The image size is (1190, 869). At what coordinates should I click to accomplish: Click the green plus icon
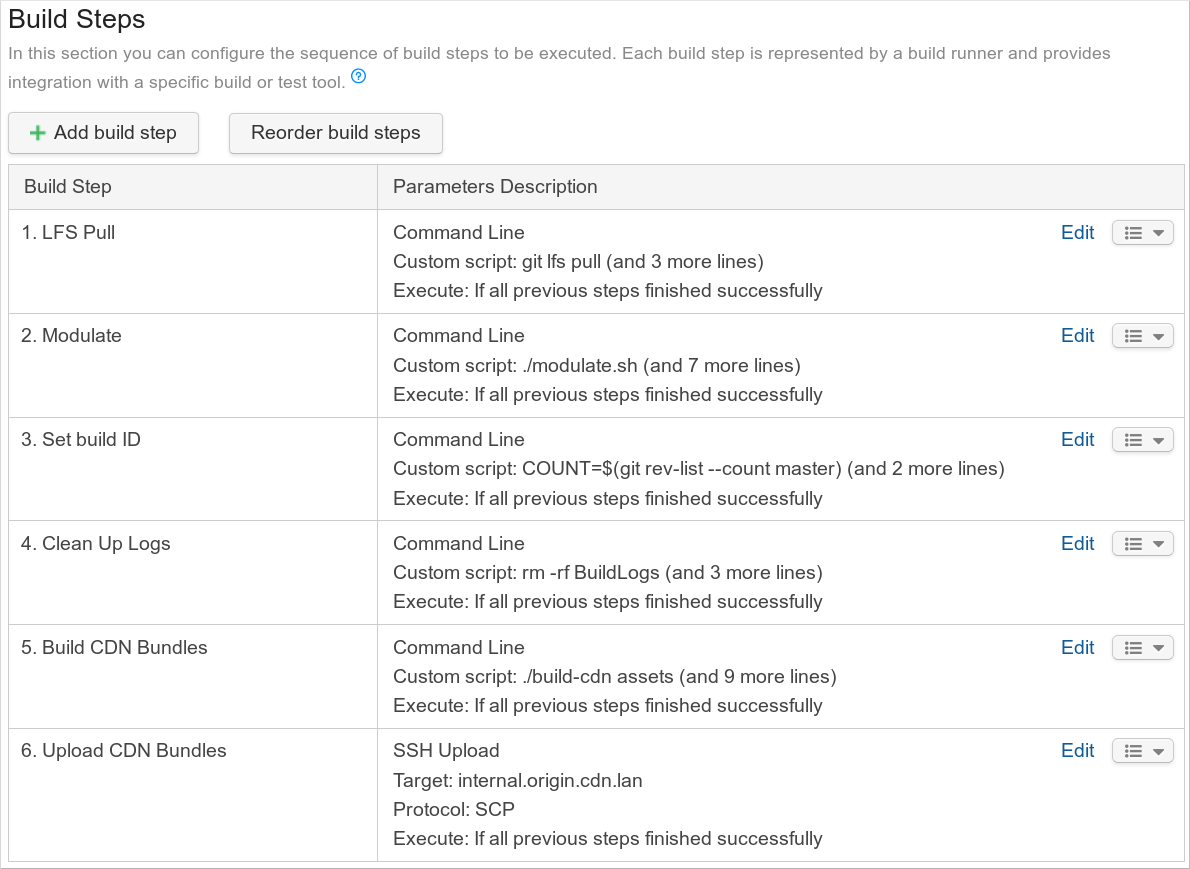(x=38, y=133)
